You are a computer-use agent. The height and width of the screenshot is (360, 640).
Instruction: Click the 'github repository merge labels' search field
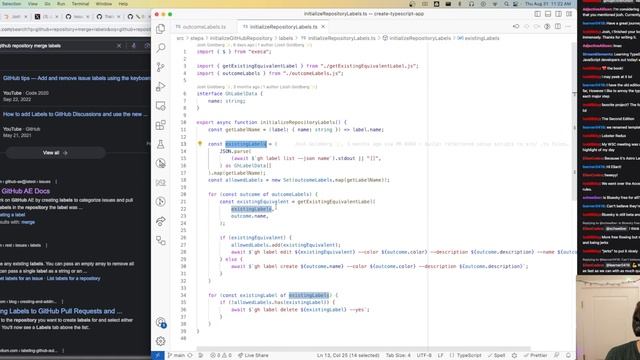[57, 46]
